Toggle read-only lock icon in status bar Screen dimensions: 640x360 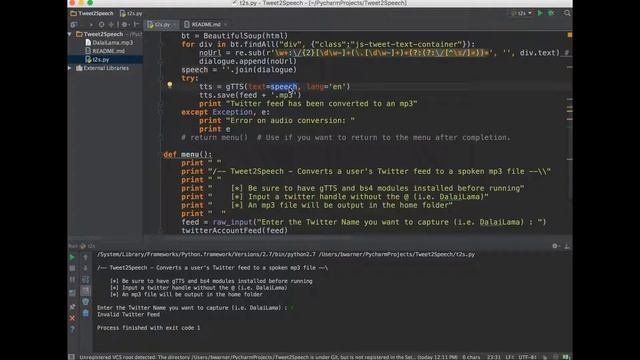[545, 357]
